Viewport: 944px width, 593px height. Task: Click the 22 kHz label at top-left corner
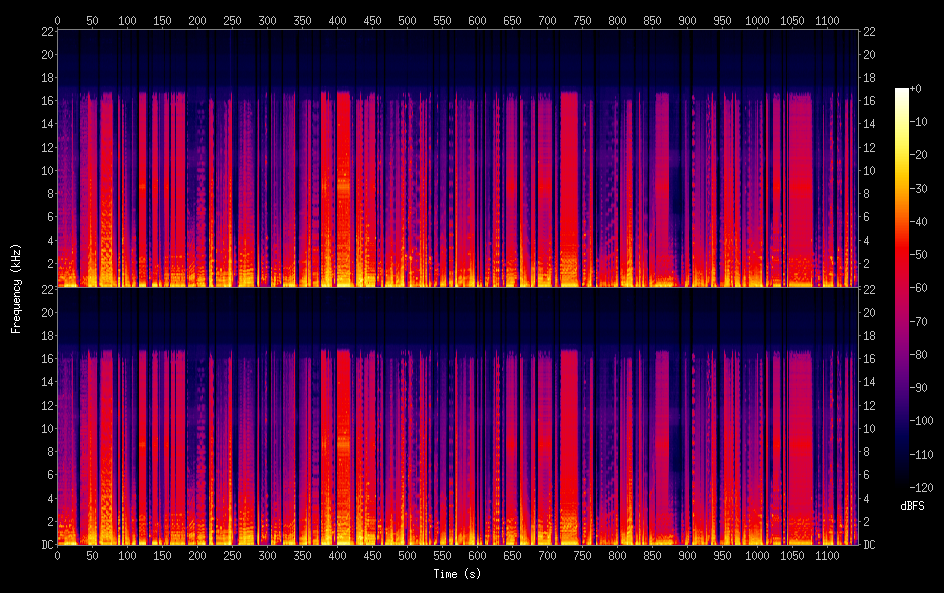(x=46, y=32)
